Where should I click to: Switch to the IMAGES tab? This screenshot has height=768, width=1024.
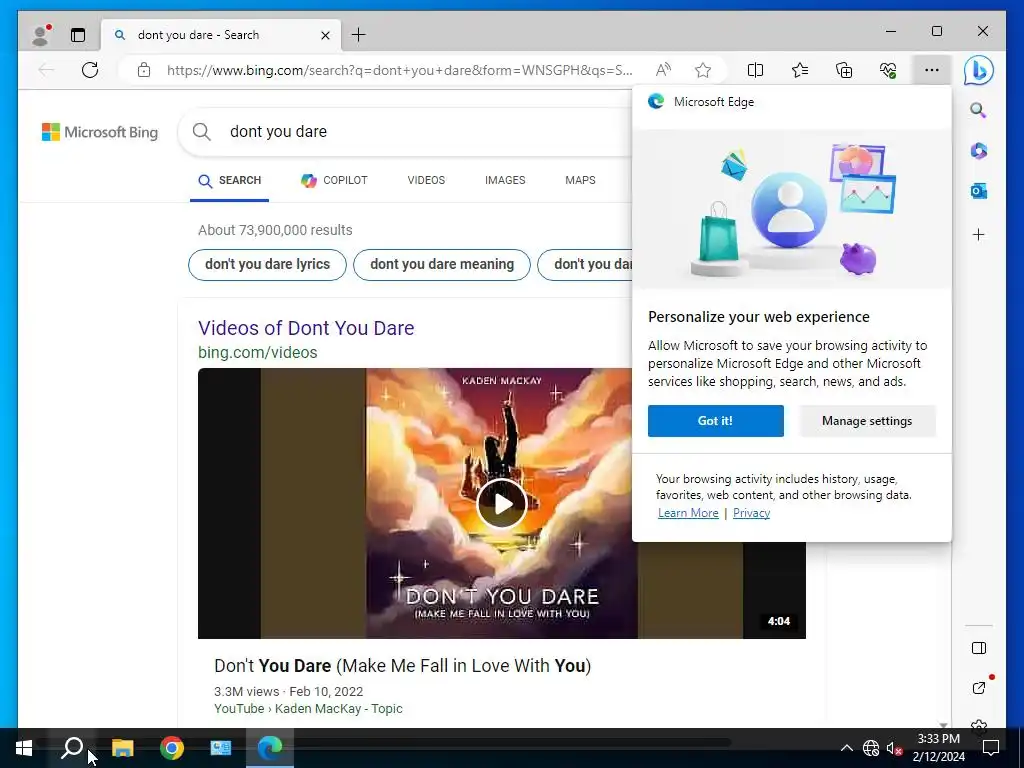pos(505,180)
